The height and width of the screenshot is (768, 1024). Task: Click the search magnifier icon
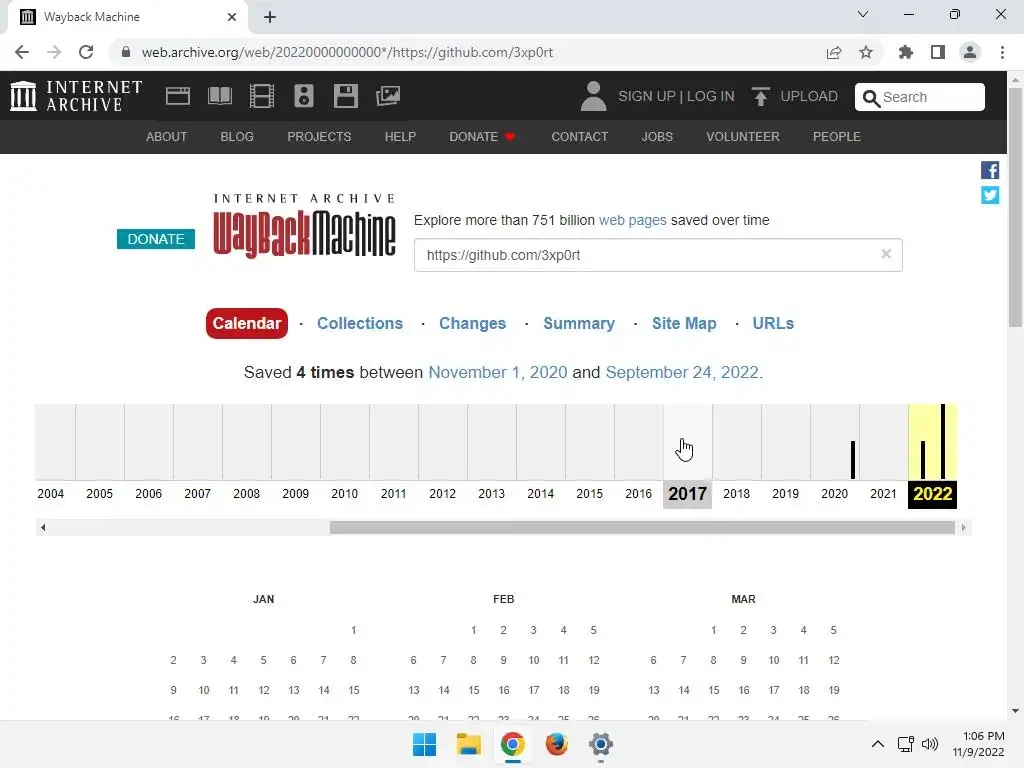871,98
